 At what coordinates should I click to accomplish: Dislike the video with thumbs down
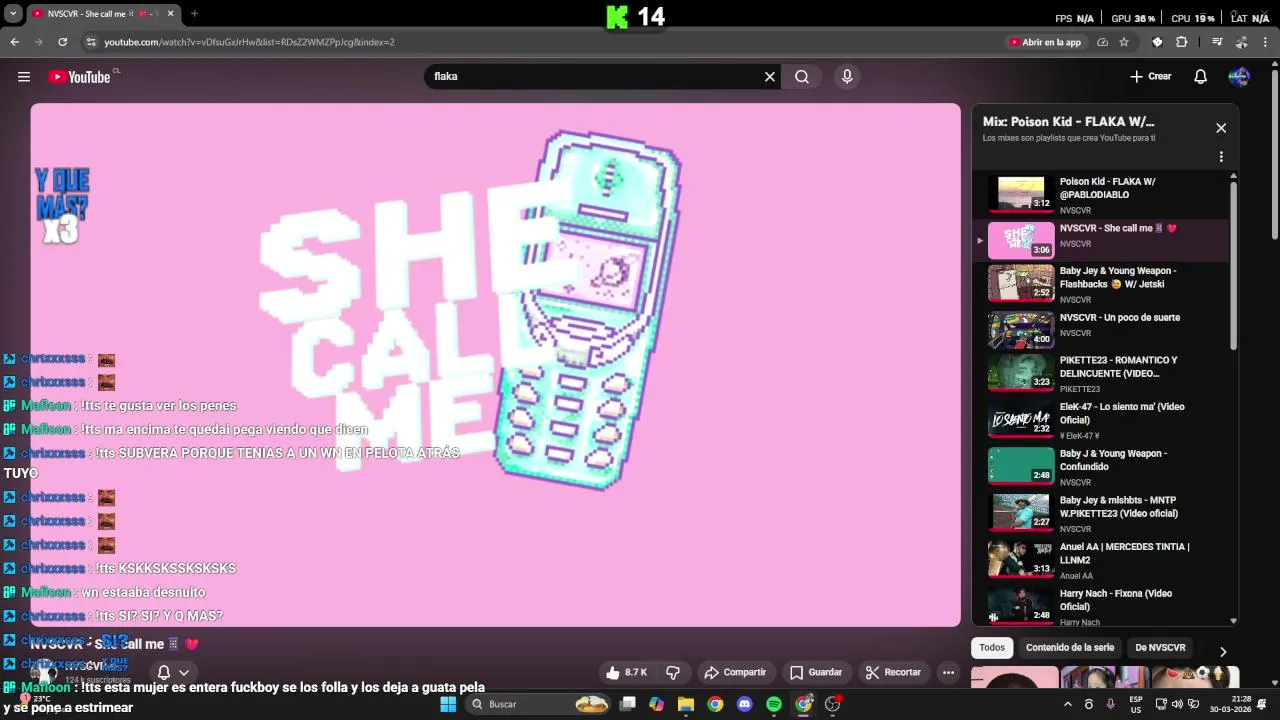click(x=673, y=673)
